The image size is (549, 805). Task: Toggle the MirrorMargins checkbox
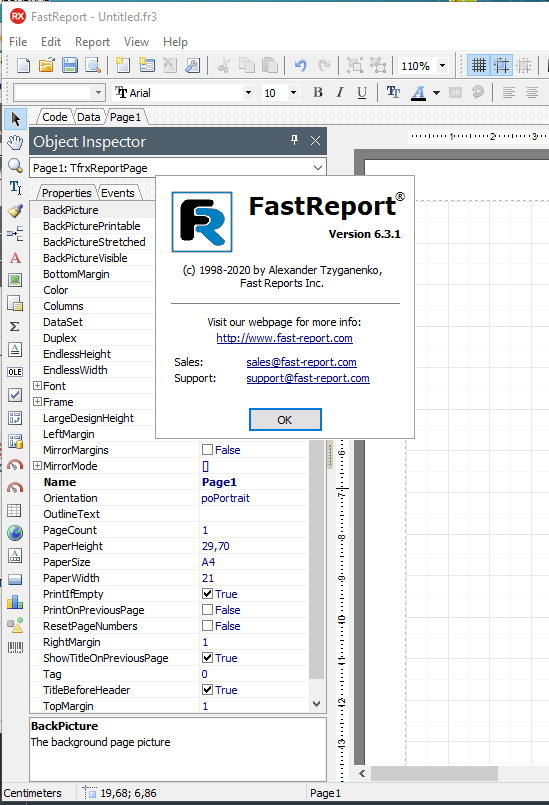point(207,450)
